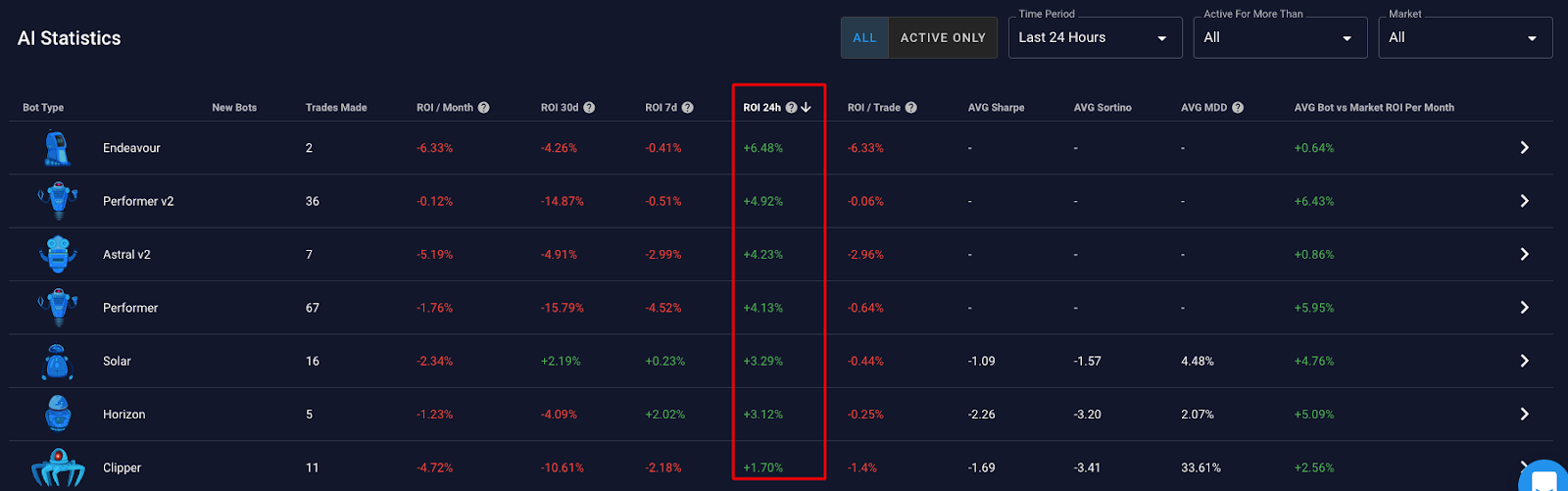Open the Market dropdown
This screenshot has width=1568, height=491.
(1465, 37)
